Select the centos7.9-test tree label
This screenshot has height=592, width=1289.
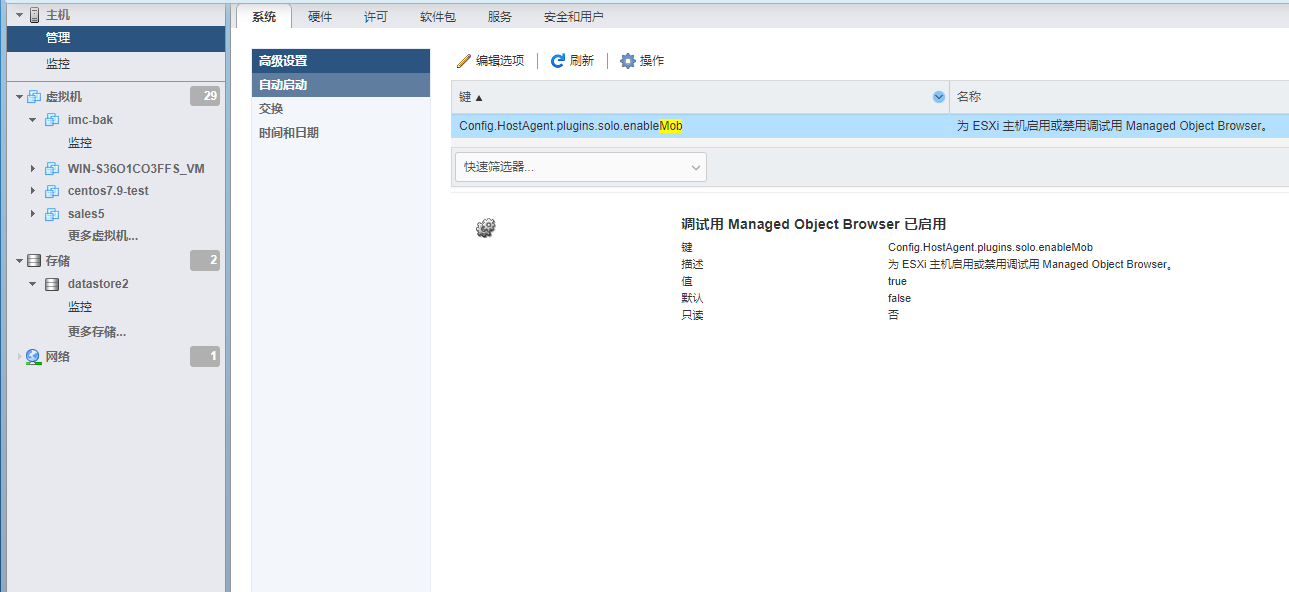108,191
